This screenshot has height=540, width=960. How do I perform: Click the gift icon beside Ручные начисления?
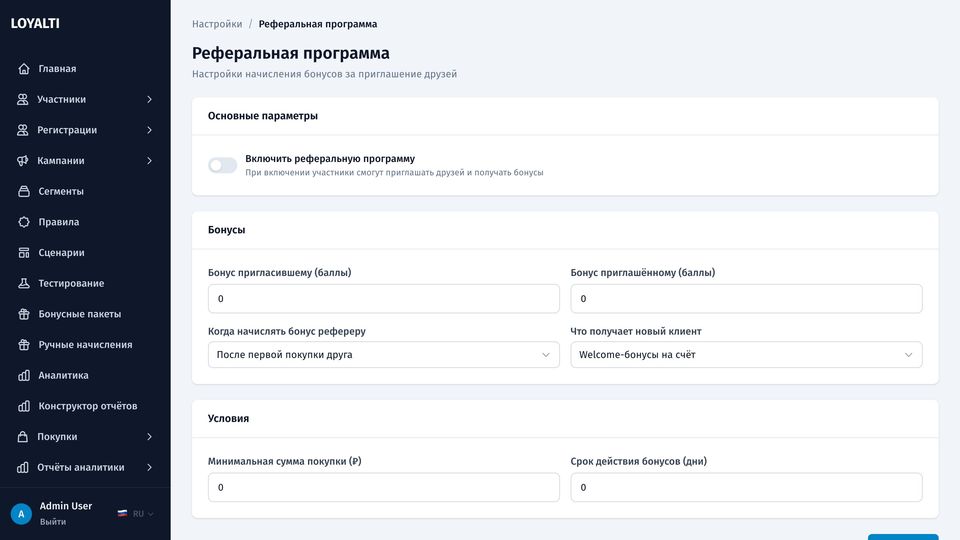point(24,345)
